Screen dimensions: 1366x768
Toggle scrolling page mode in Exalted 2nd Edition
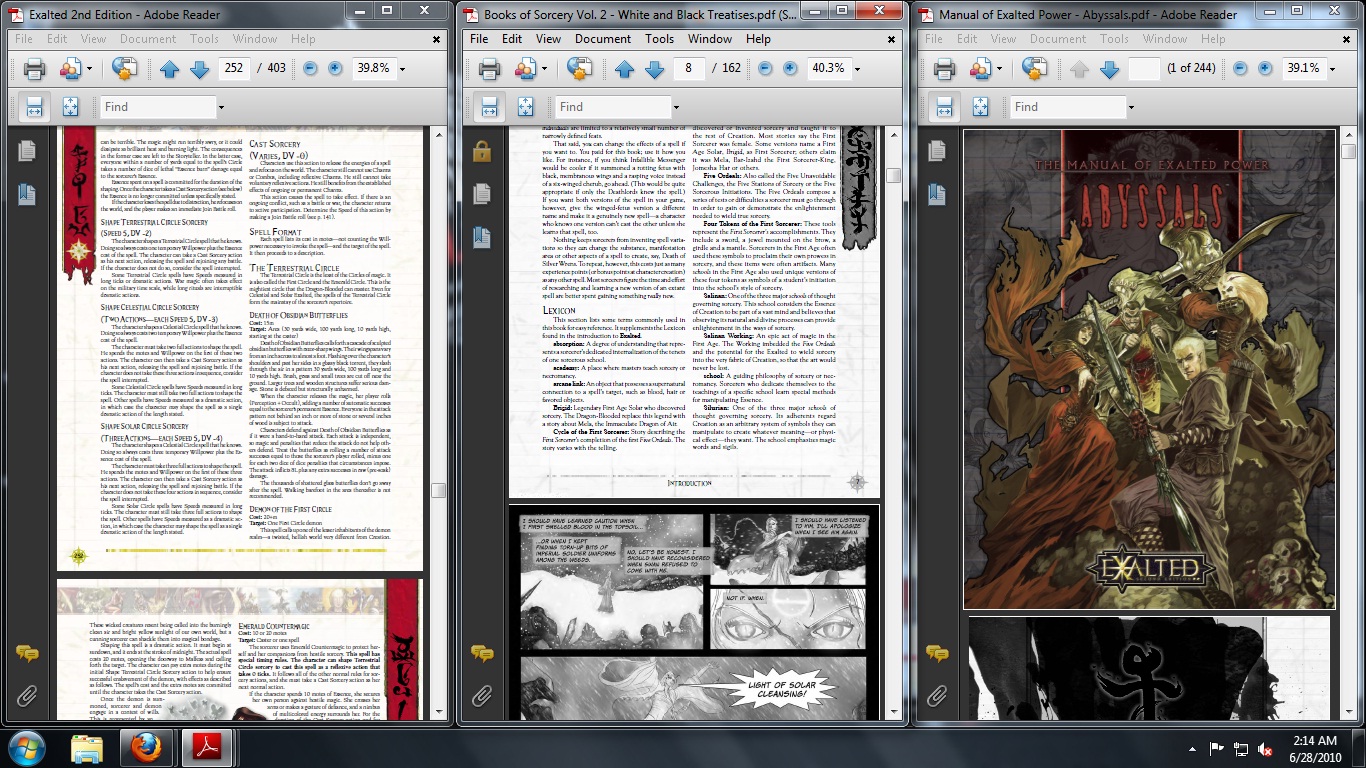click(x=34, y=107)
